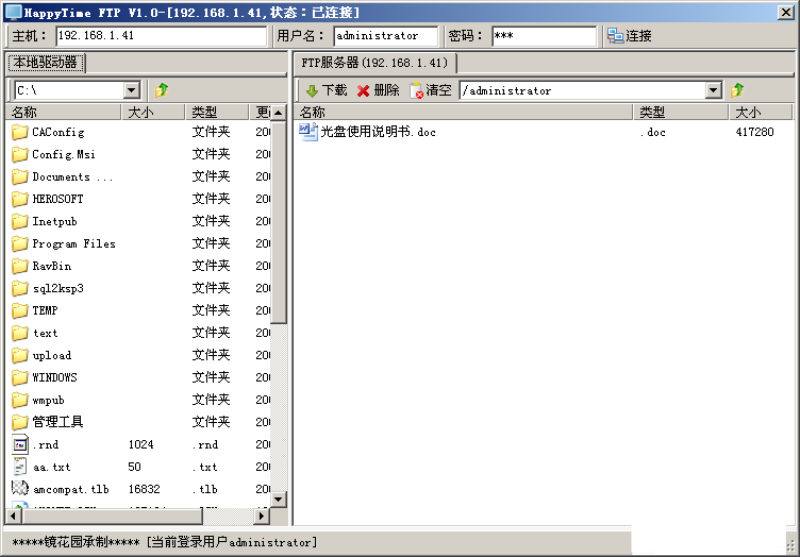Click the local list scroll-right arrow
The image size is (800, 557).
(x=261, y=516)
